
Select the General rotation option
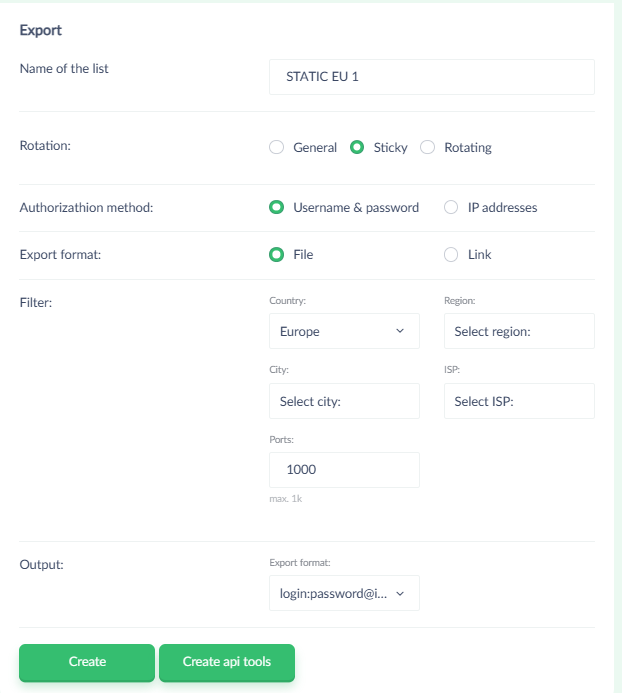pyautogui.click(x=277, y=148)
